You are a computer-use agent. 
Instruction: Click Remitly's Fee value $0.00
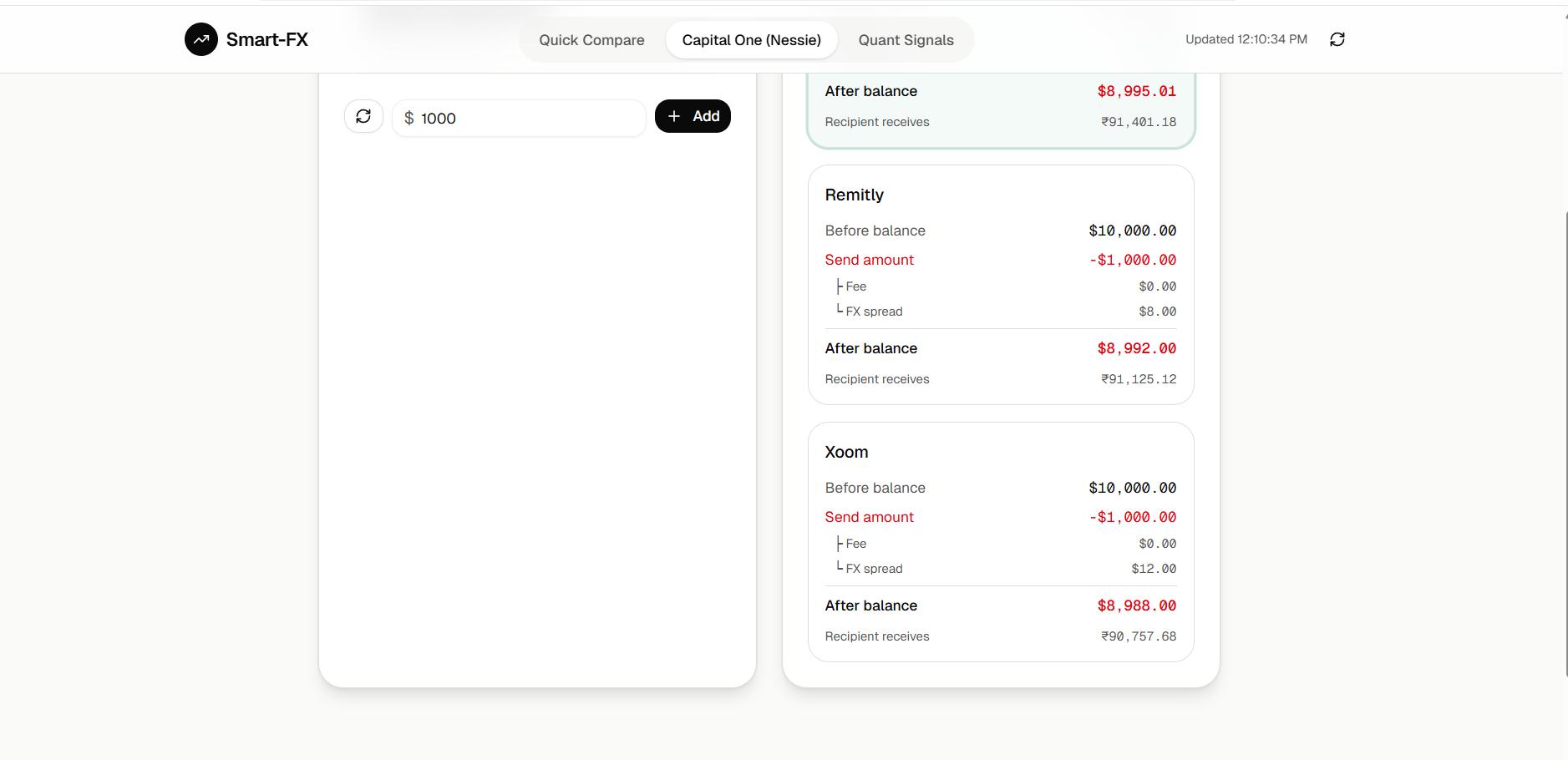(x=1158, y=286)
